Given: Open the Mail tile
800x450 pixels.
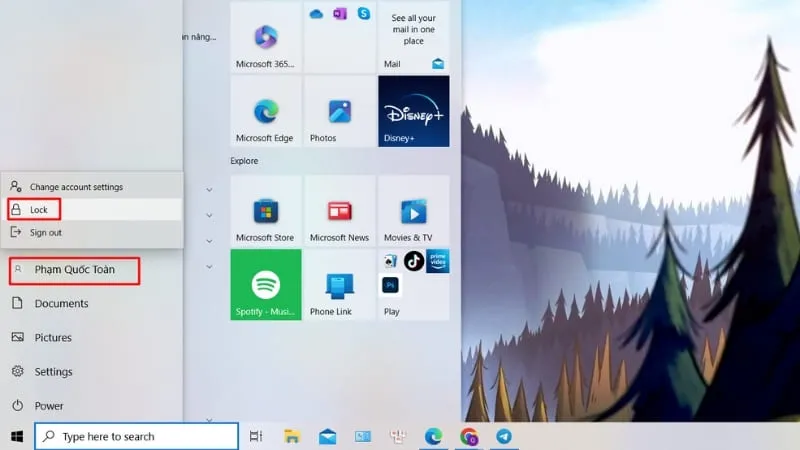Looking at the screenshot, I should 413,37.
